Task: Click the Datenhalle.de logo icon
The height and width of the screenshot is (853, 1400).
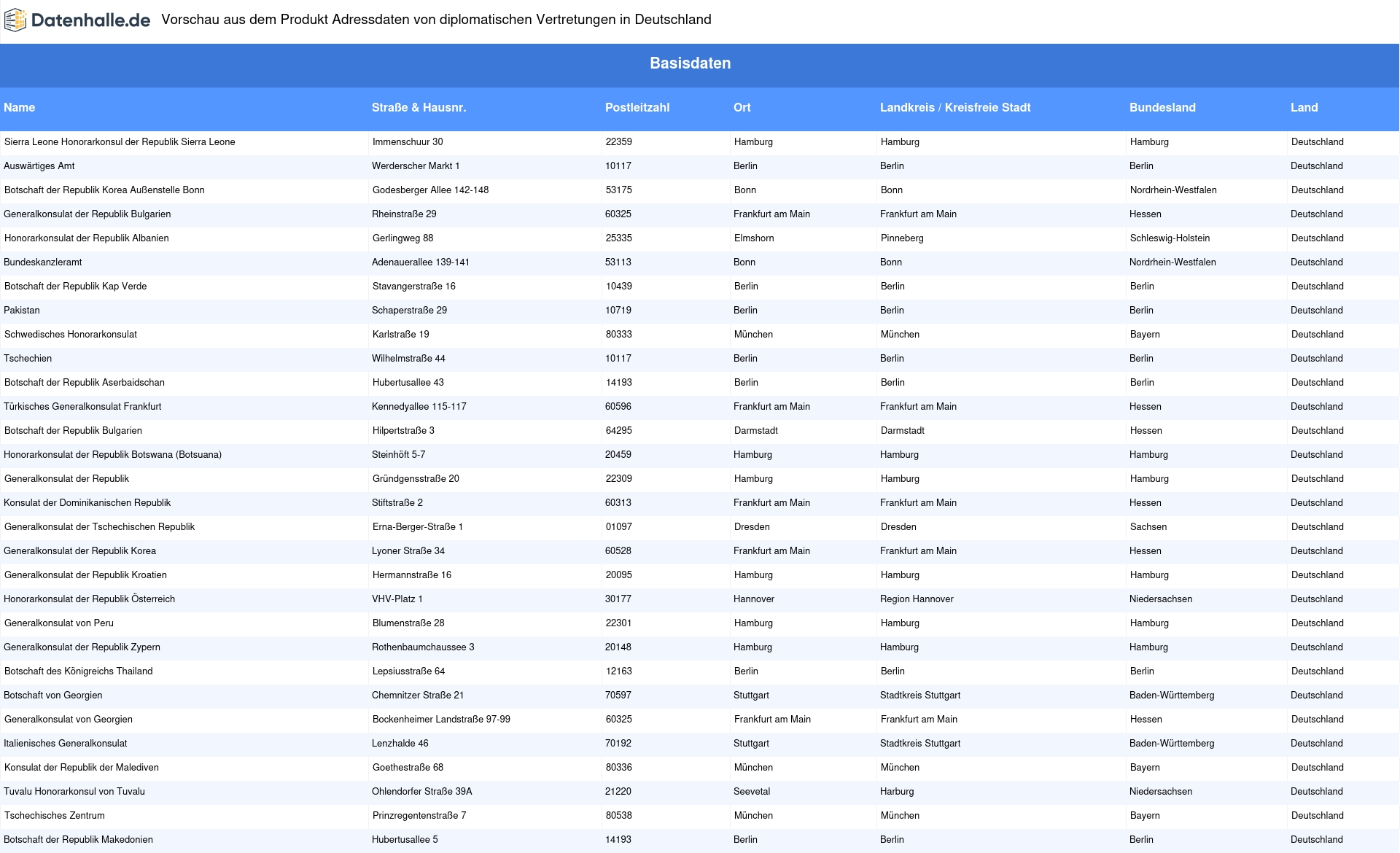Action: 15,20
